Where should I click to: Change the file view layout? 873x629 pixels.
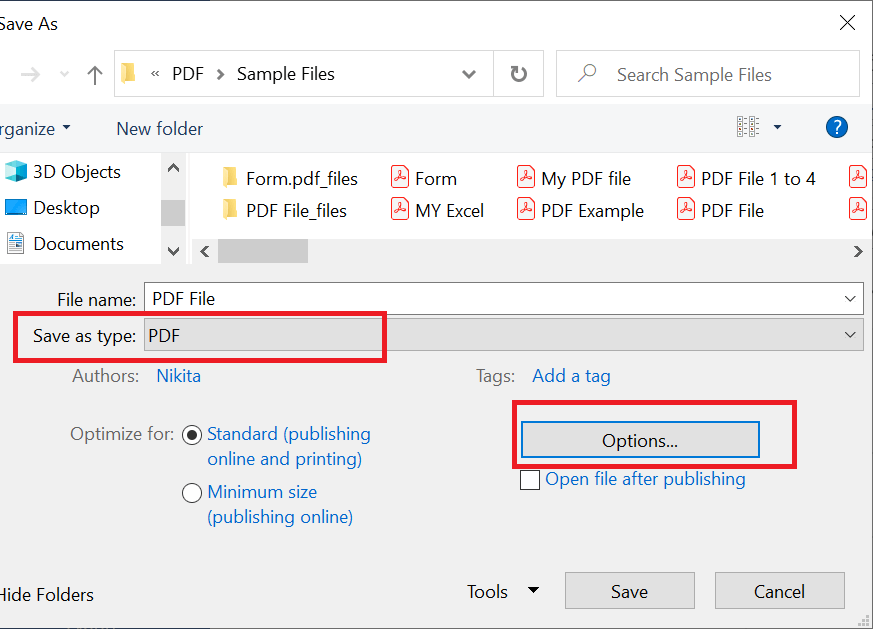(x=750, y=126)
